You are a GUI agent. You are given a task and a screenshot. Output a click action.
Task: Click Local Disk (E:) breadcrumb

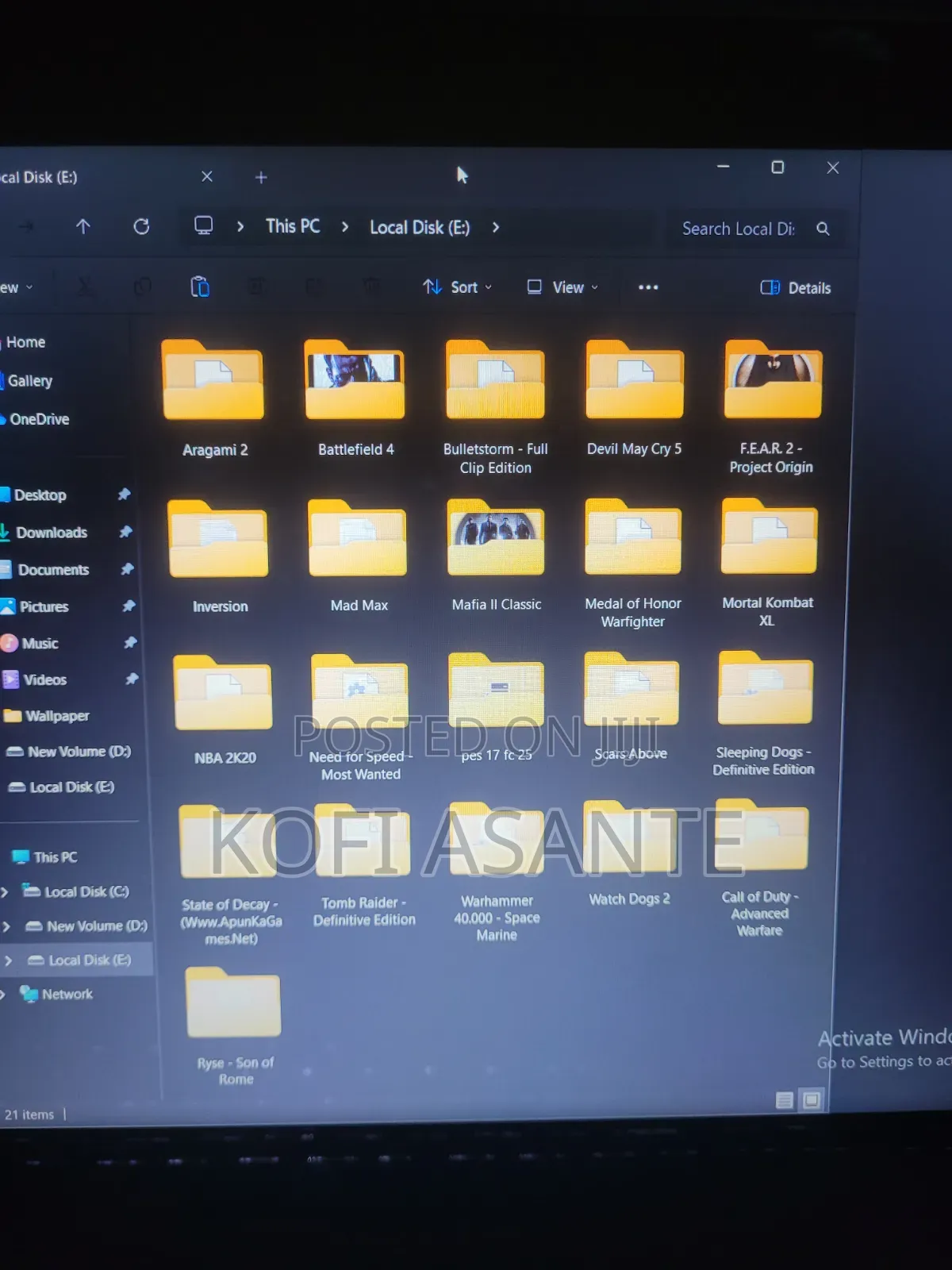click(x=420, y=228)
